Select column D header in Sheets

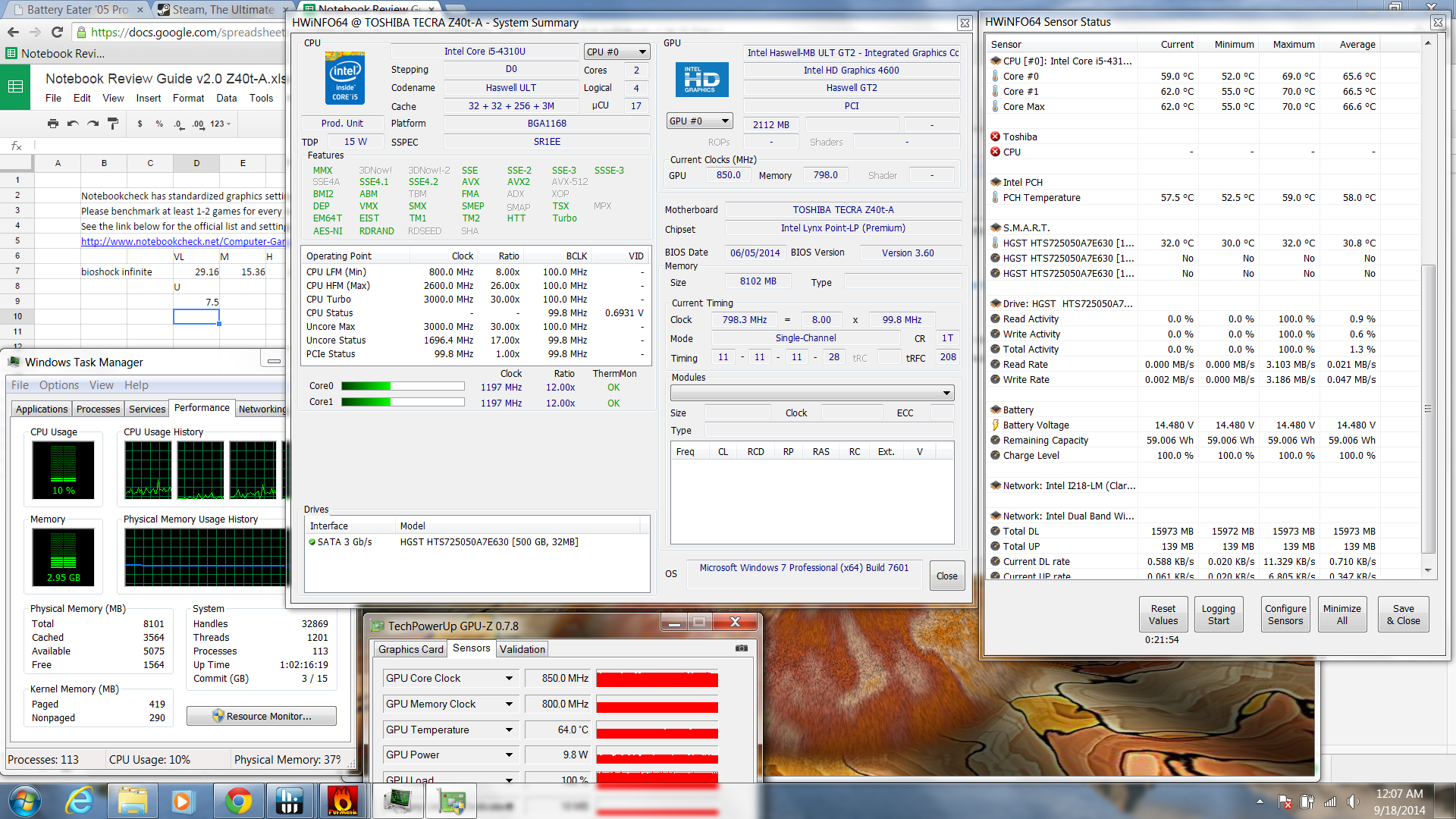(x=196, y=163)
